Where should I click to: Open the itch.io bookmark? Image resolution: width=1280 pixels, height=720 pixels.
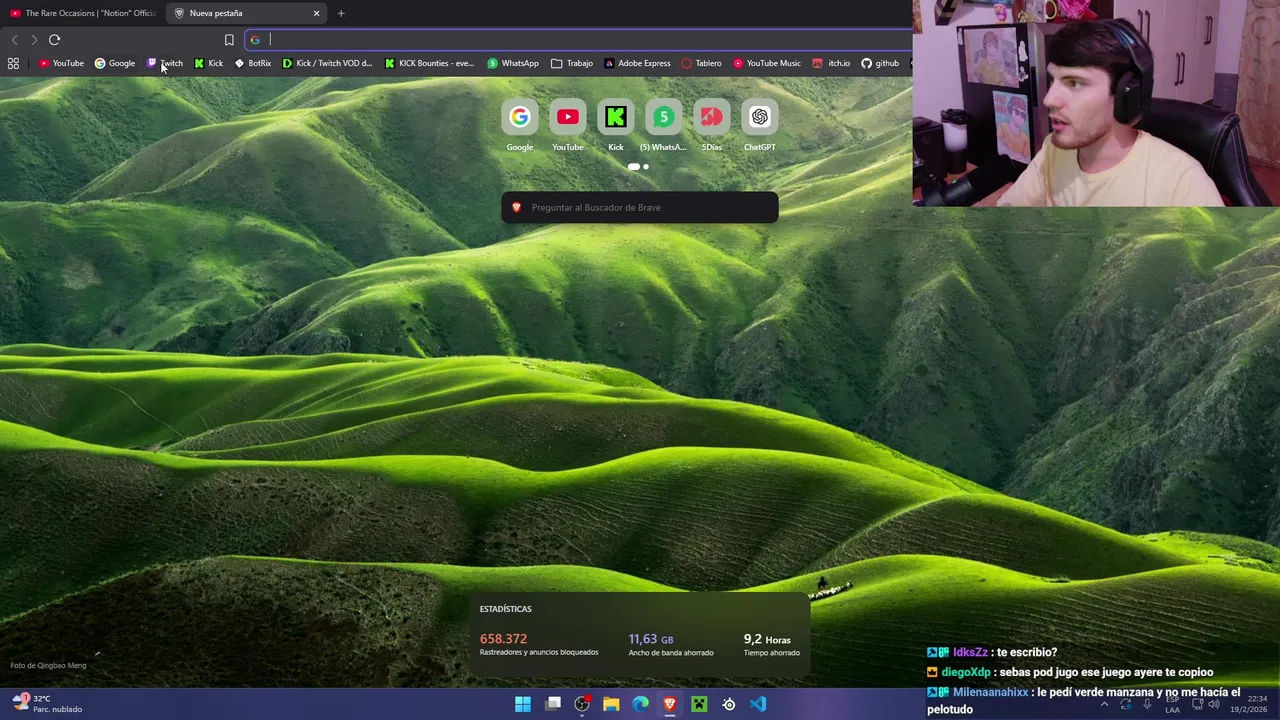point(831,63)
